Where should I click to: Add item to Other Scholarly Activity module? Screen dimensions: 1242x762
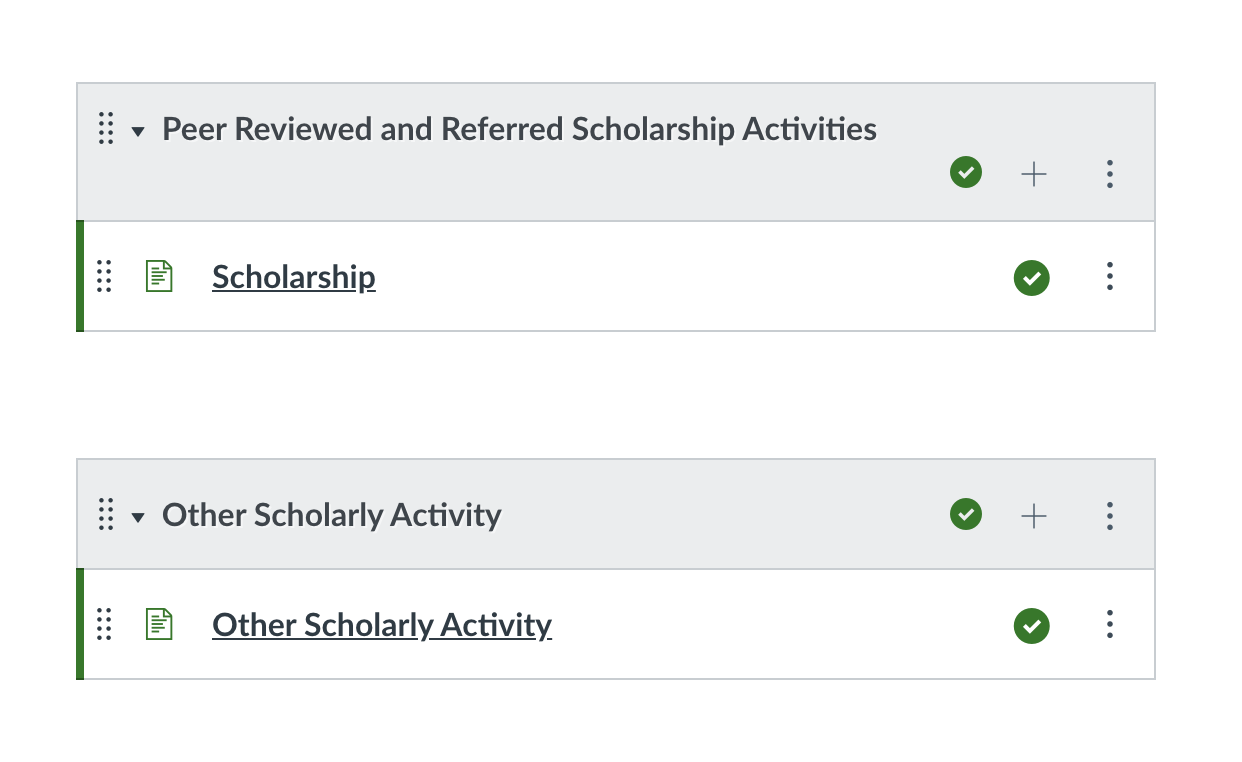[1033, 515]
